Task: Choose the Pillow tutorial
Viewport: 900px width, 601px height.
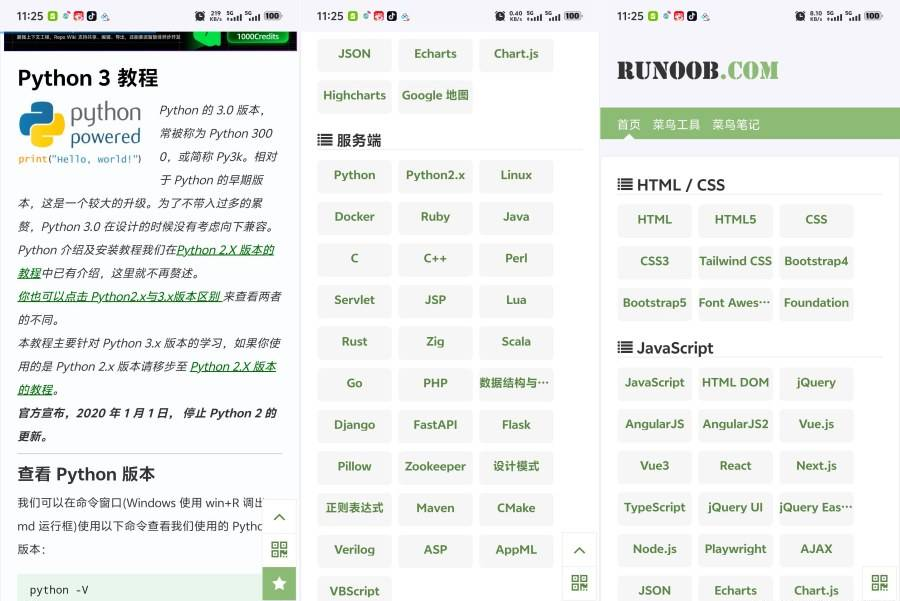Action: 354,467
